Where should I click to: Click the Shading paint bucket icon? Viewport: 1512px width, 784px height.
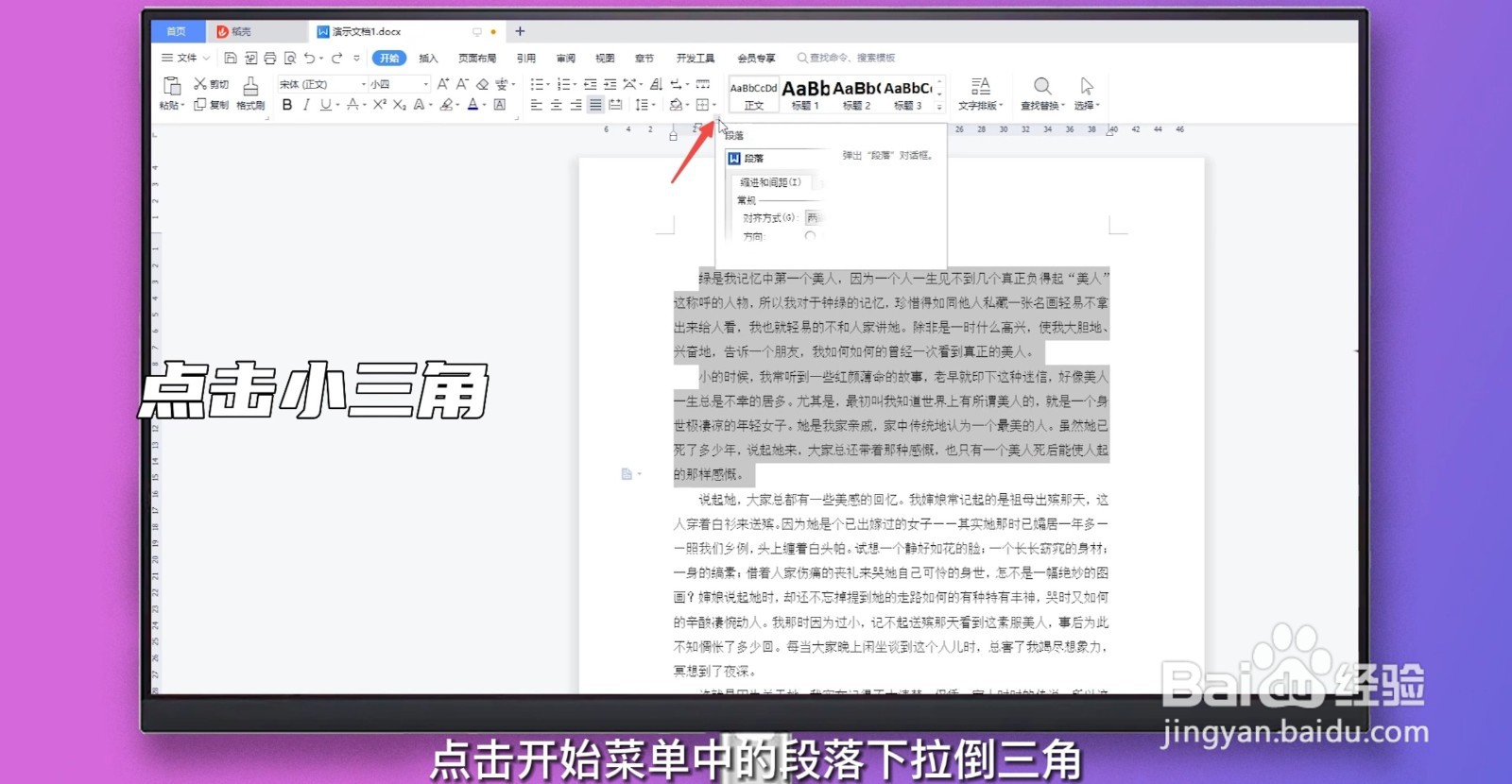(x=676, y=105)
